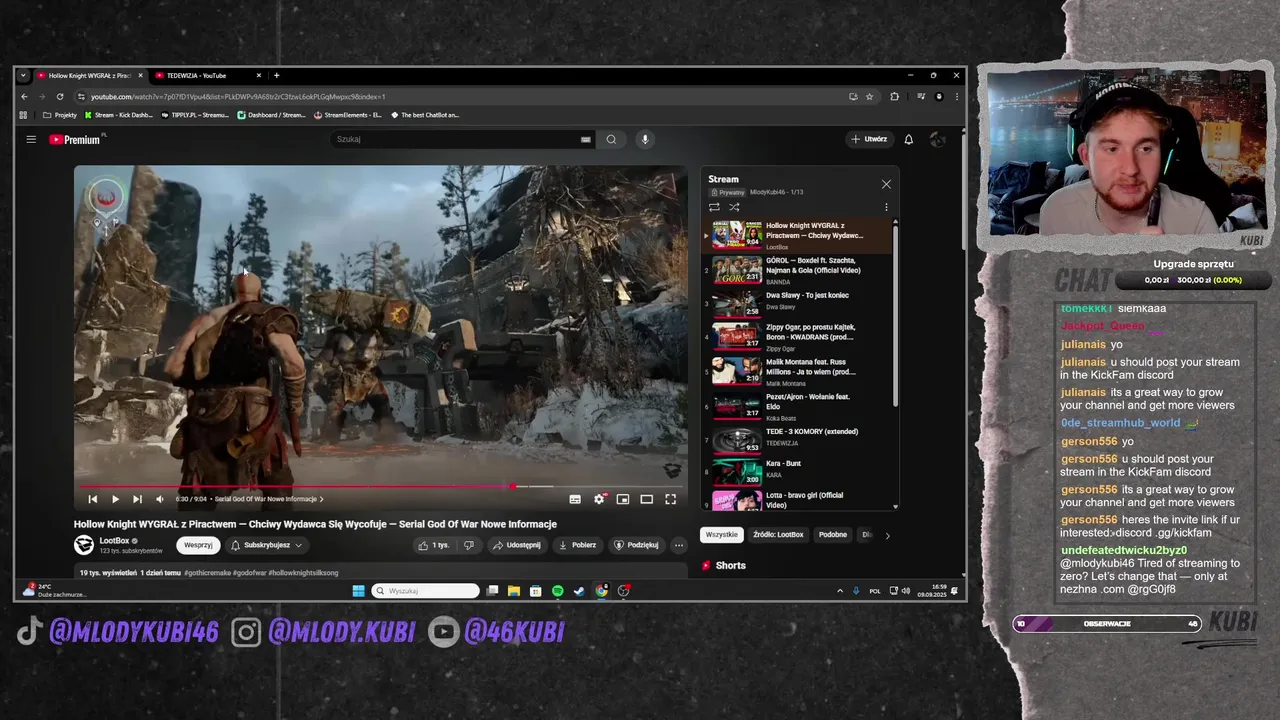Reload the current page
The image size is (1280, 720).
click(x=60, y=97)
